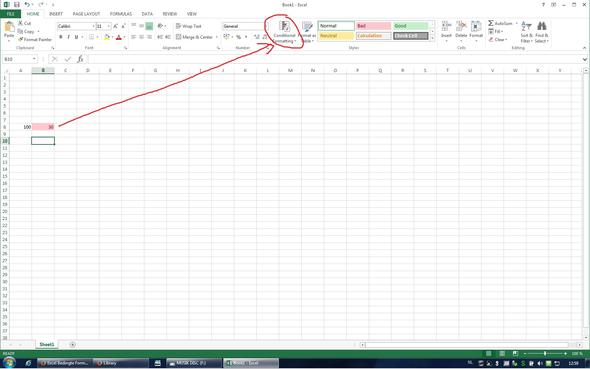Toggle Wrap Text
590x369 pixels.
coord(189,26)
